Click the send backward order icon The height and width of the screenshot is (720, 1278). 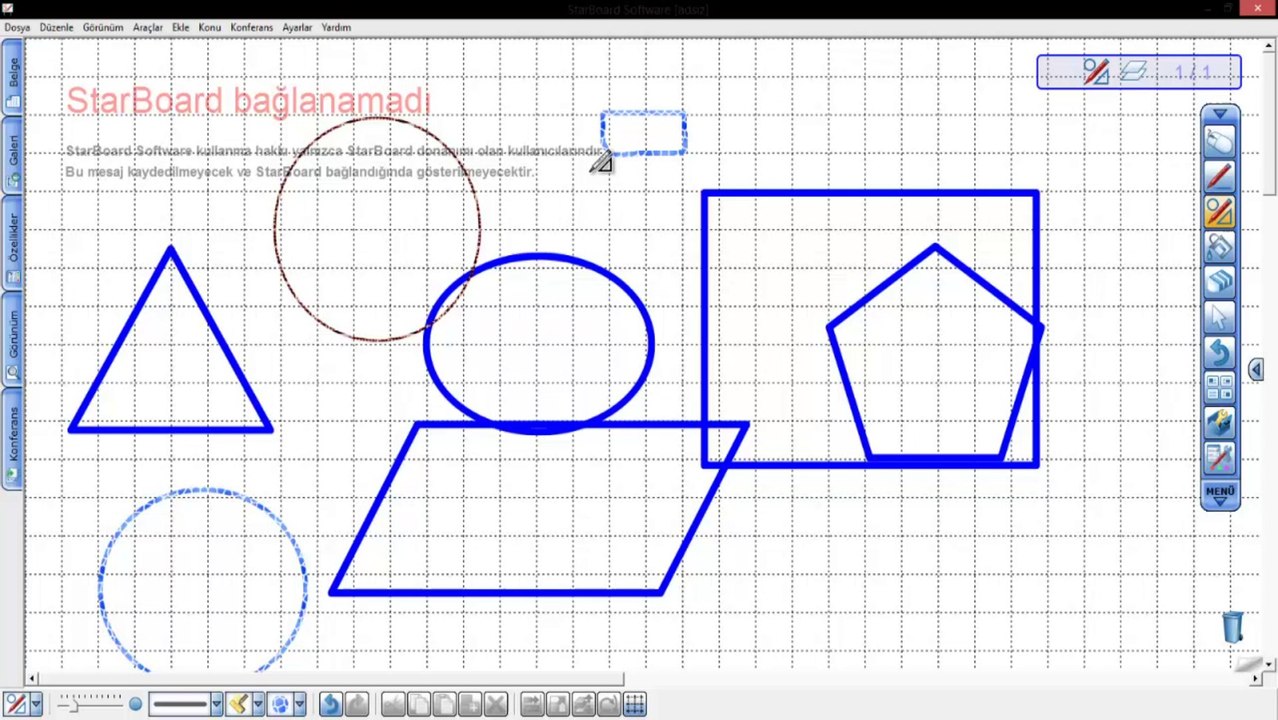(x=558, y=704)
